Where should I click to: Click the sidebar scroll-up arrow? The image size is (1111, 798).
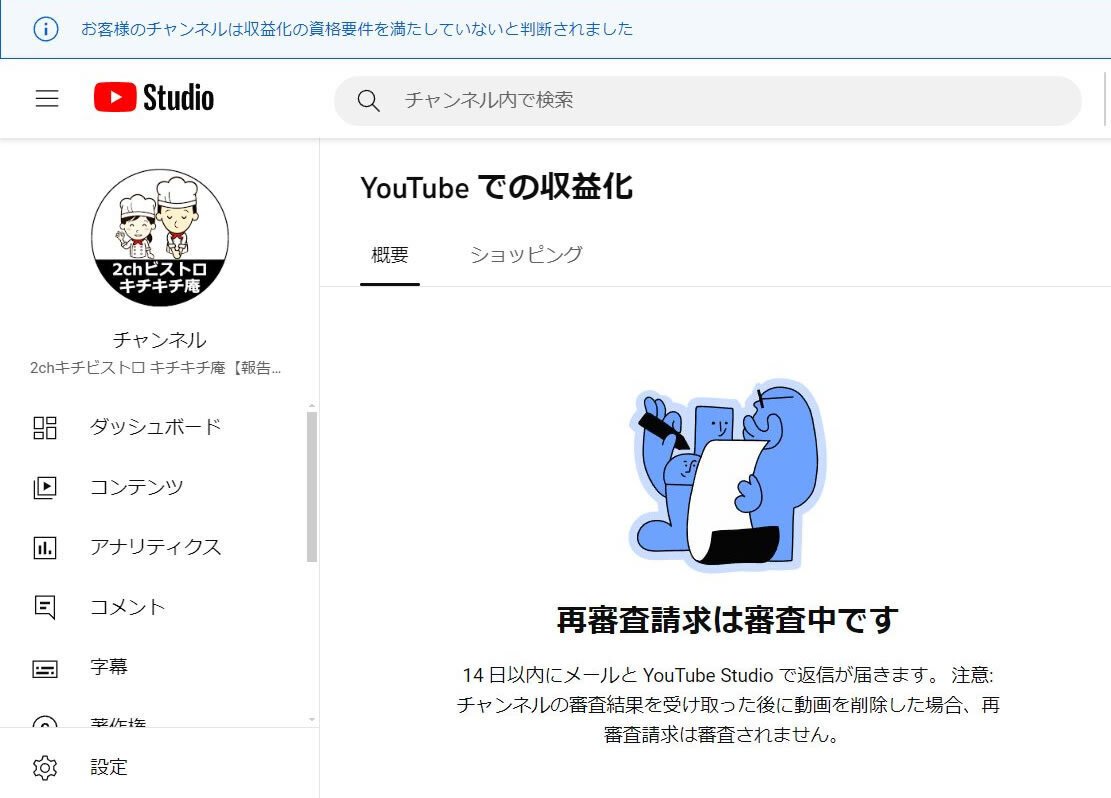312,406
